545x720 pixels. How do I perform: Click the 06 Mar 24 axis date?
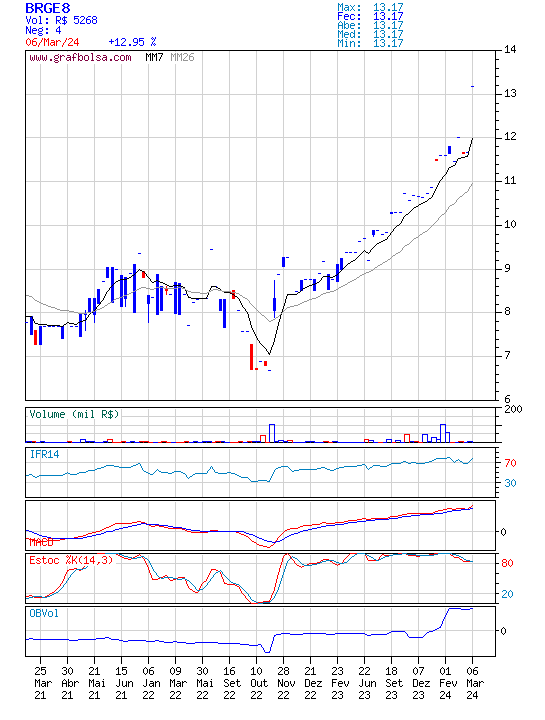(472, 683)
